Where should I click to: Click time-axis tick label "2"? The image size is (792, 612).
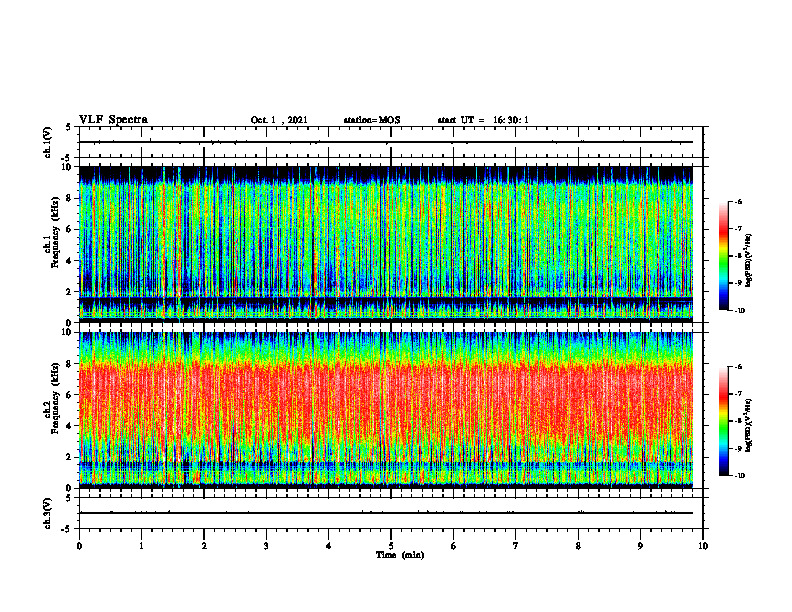(x=204, y=546)
